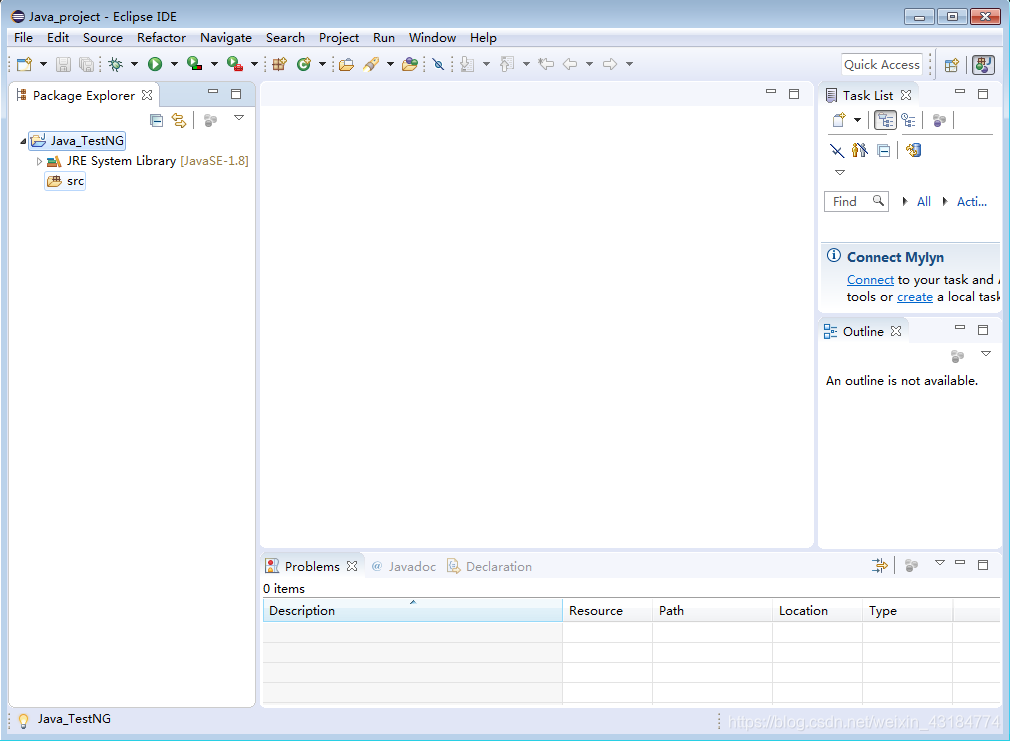Screen dimensions: 1010x741
Task: Collapse All in Package Explorer
Action: [157, 120]
